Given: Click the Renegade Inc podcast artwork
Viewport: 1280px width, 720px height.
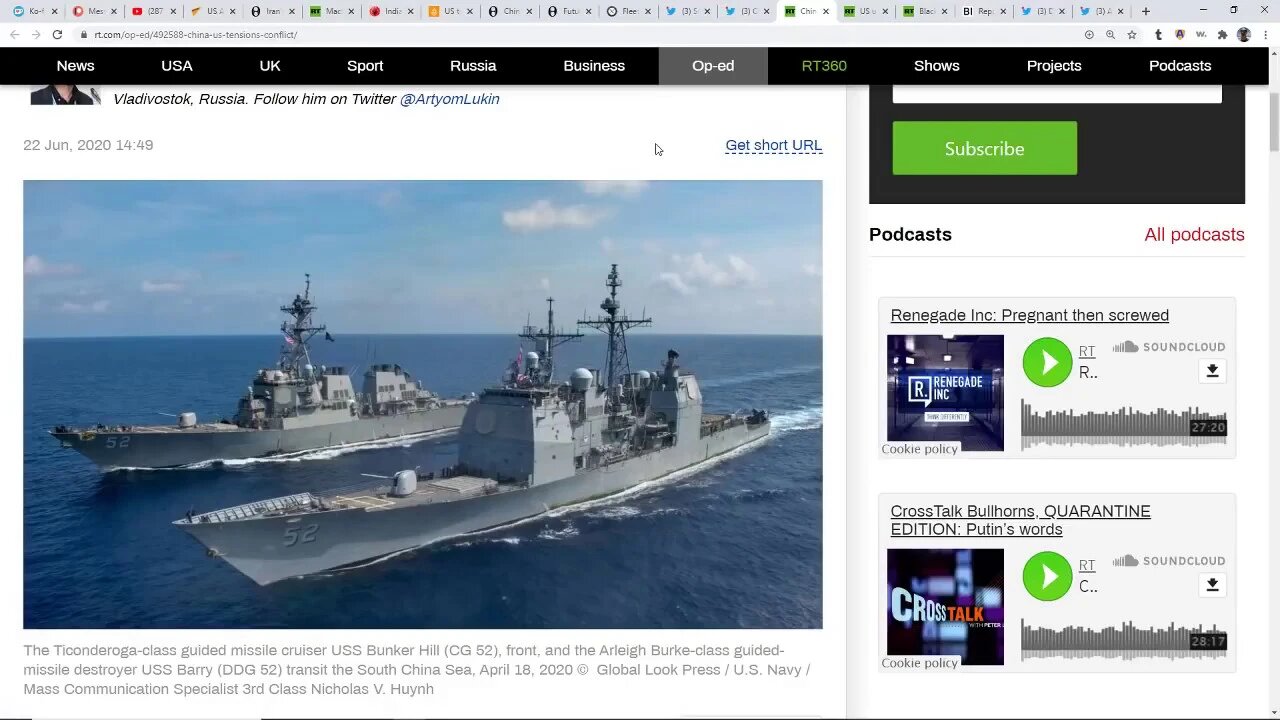Looking at the screenshot, I should (945, 393).
